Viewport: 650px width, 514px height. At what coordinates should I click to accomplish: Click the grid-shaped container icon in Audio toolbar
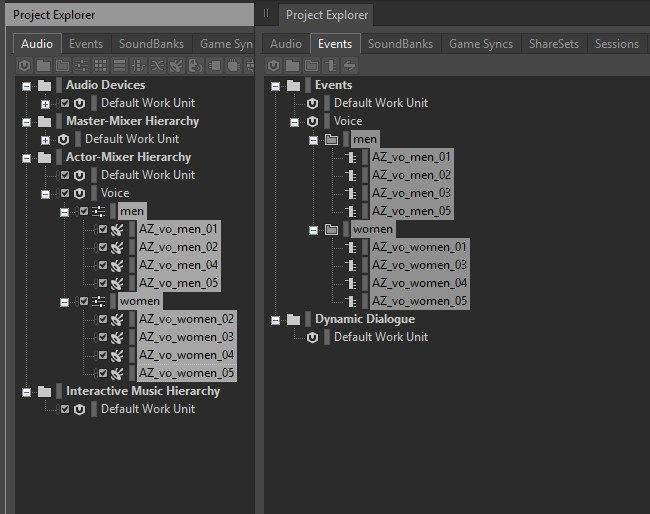(x=100, y=65)
